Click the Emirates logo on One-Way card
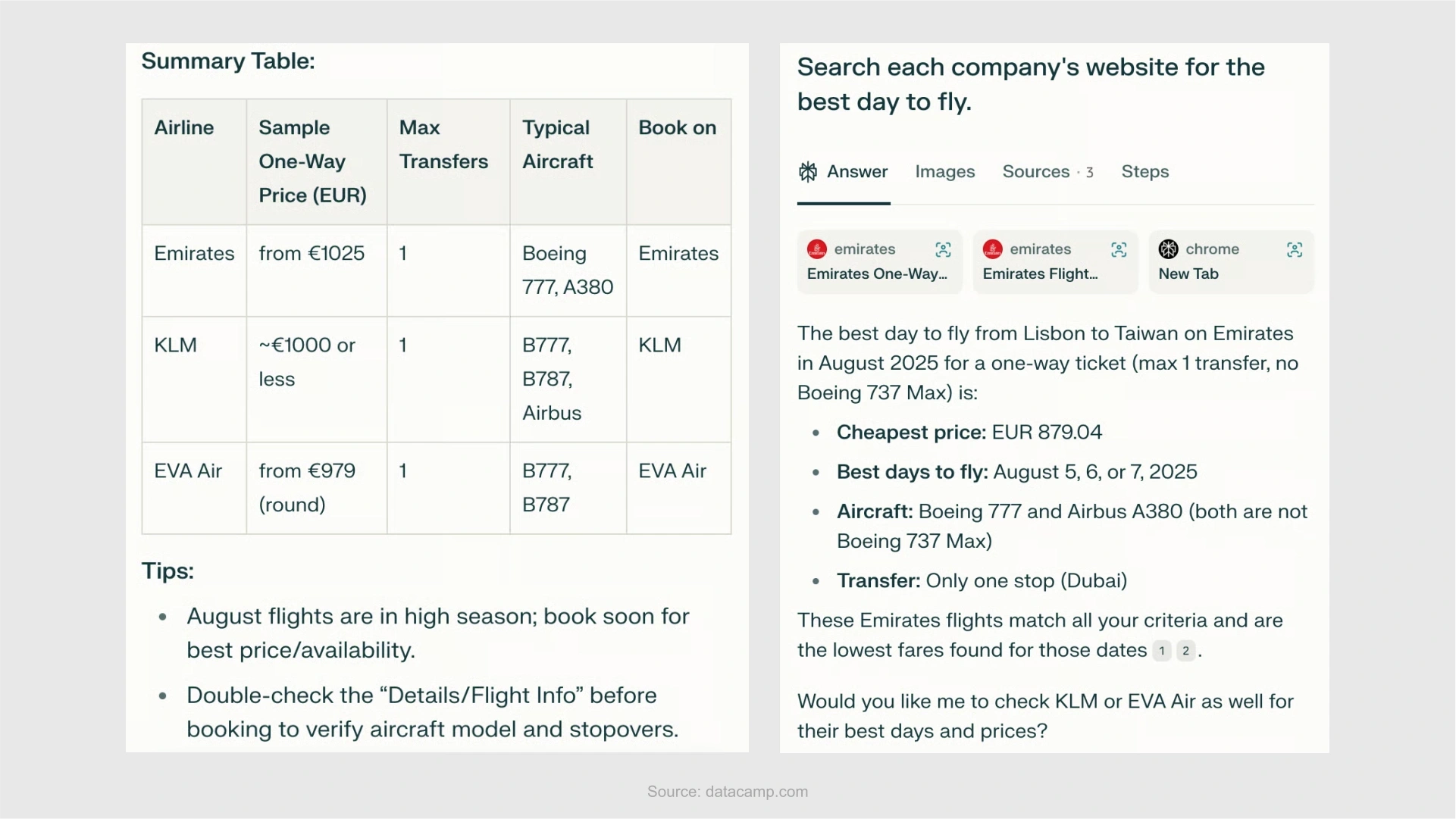 817,249
